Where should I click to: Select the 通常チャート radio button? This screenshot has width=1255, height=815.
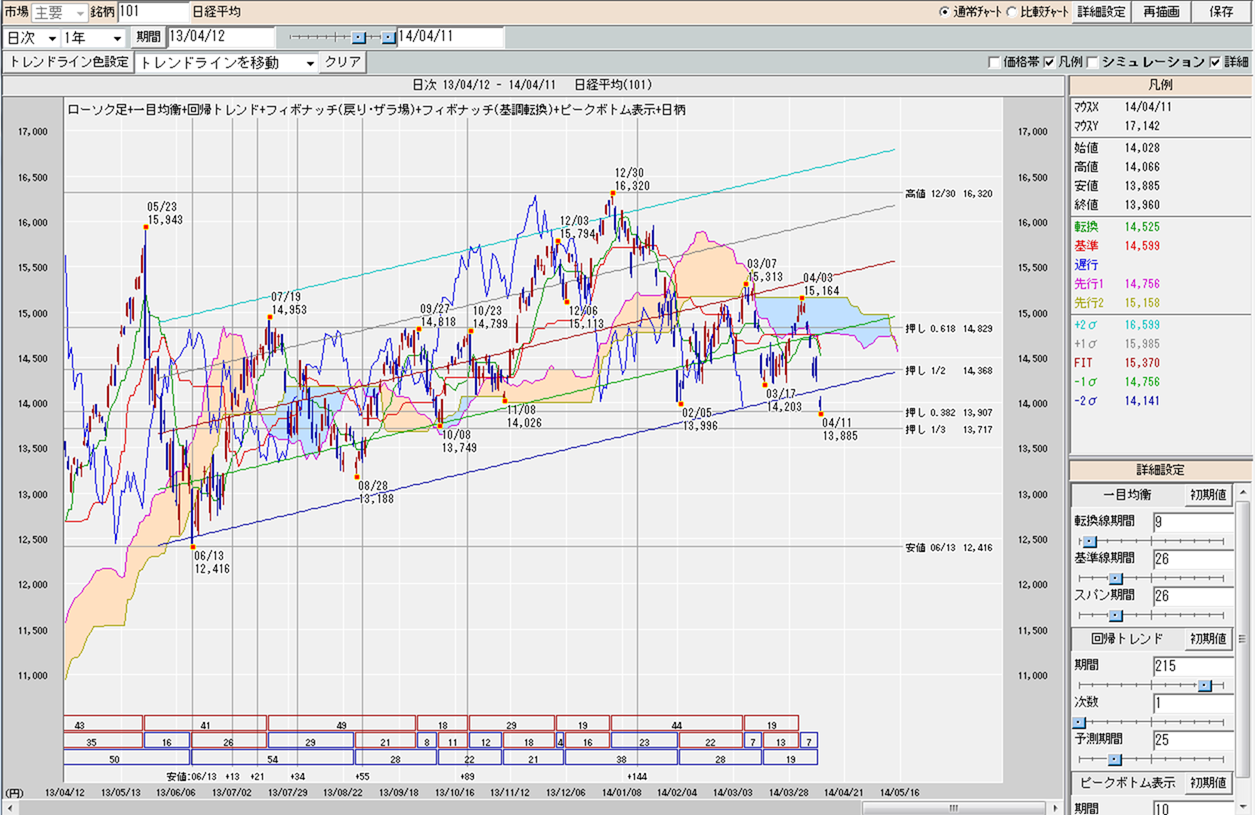click(945, 12)
